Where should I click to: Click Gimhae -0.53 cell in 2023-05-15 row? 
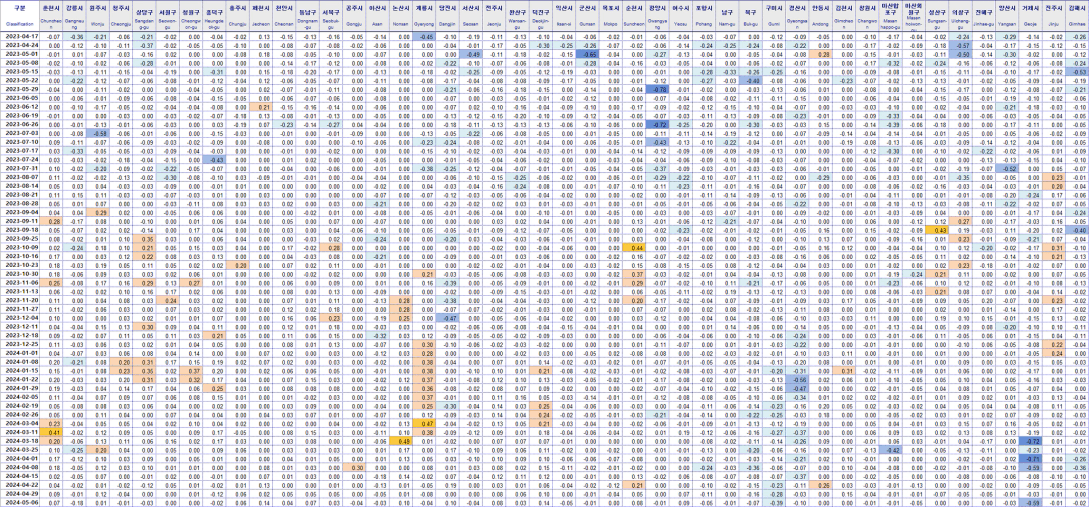(1079, 71)
